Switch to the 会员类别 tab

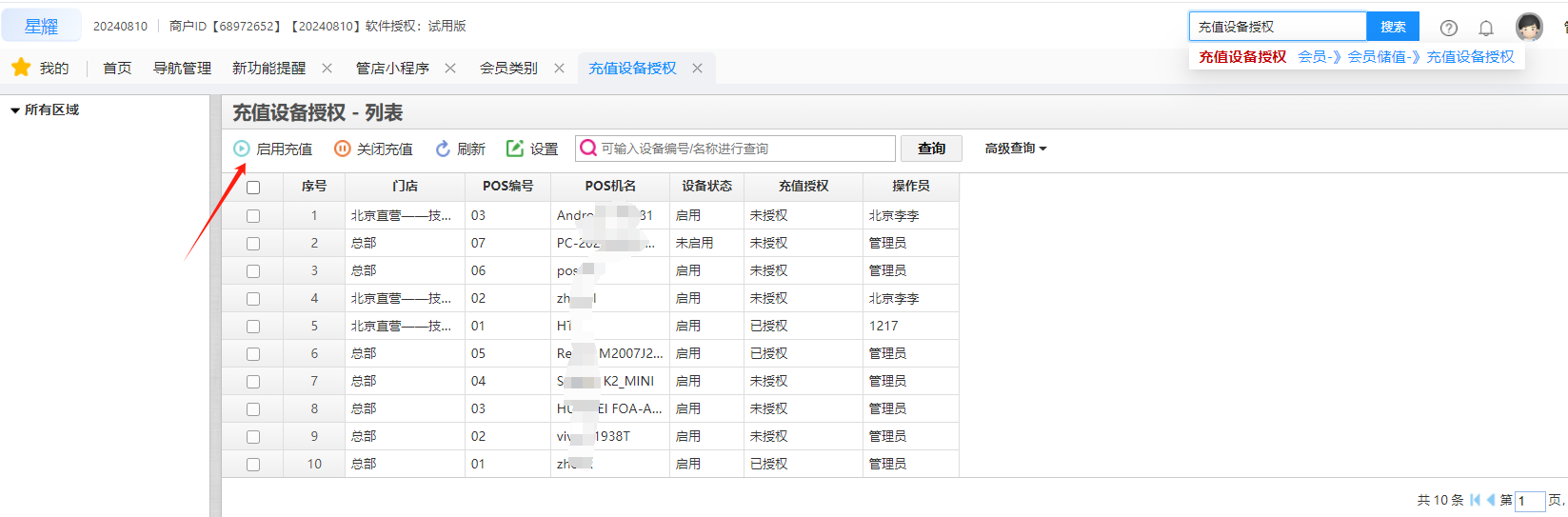pos(508,68)
